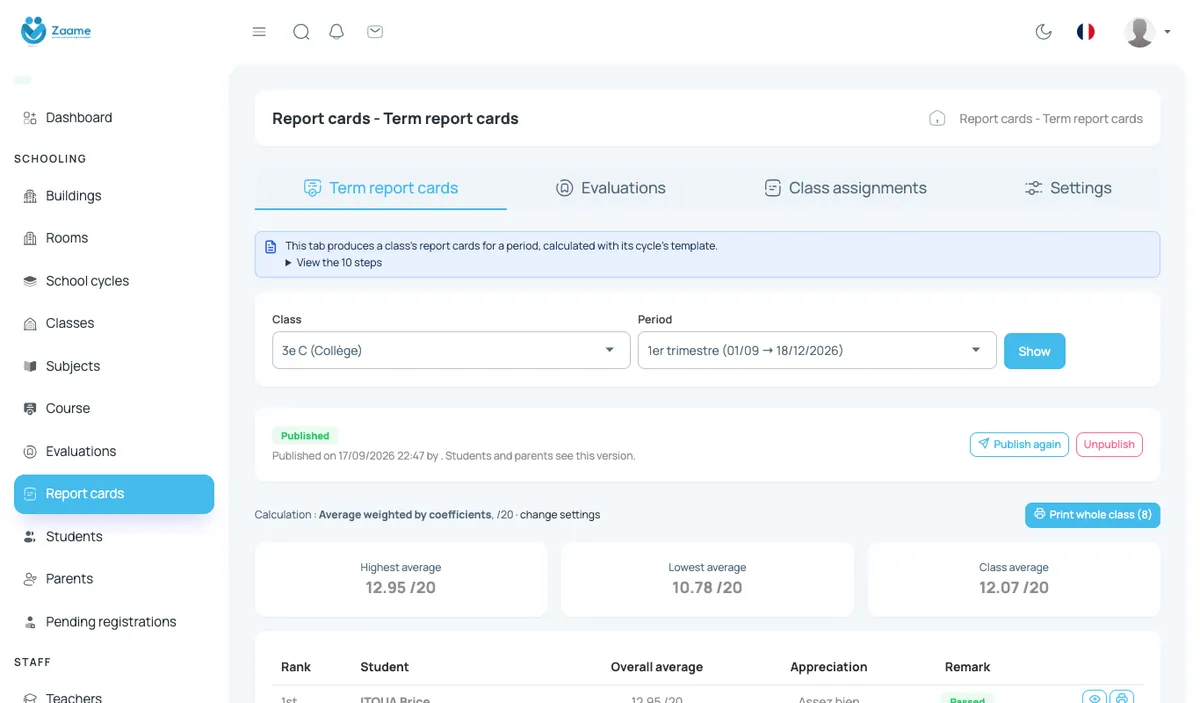Viewport: 1200px width, 703px height.
Task: Switch to the Settings tab
Action: point(1068,188)
